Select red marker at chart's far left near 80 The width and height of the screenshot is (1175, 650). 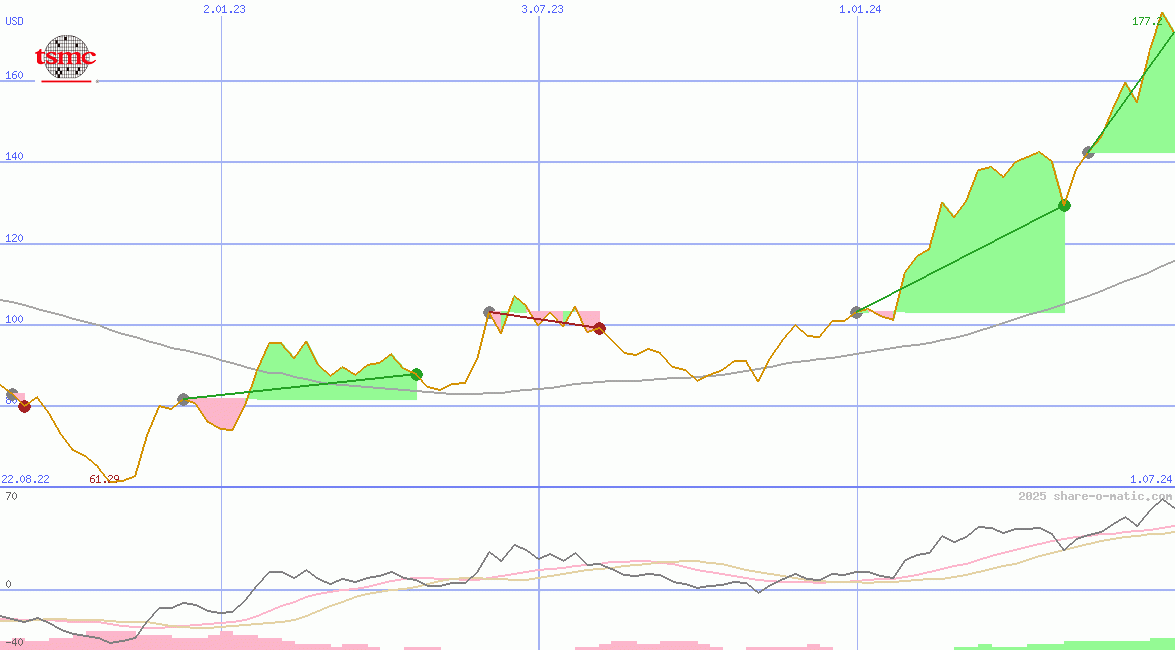tap(25, 406)
